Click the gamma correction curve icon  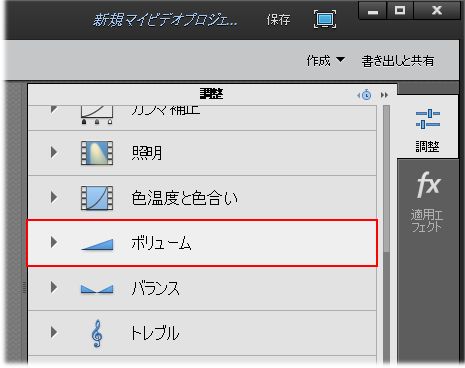(97, 115)
